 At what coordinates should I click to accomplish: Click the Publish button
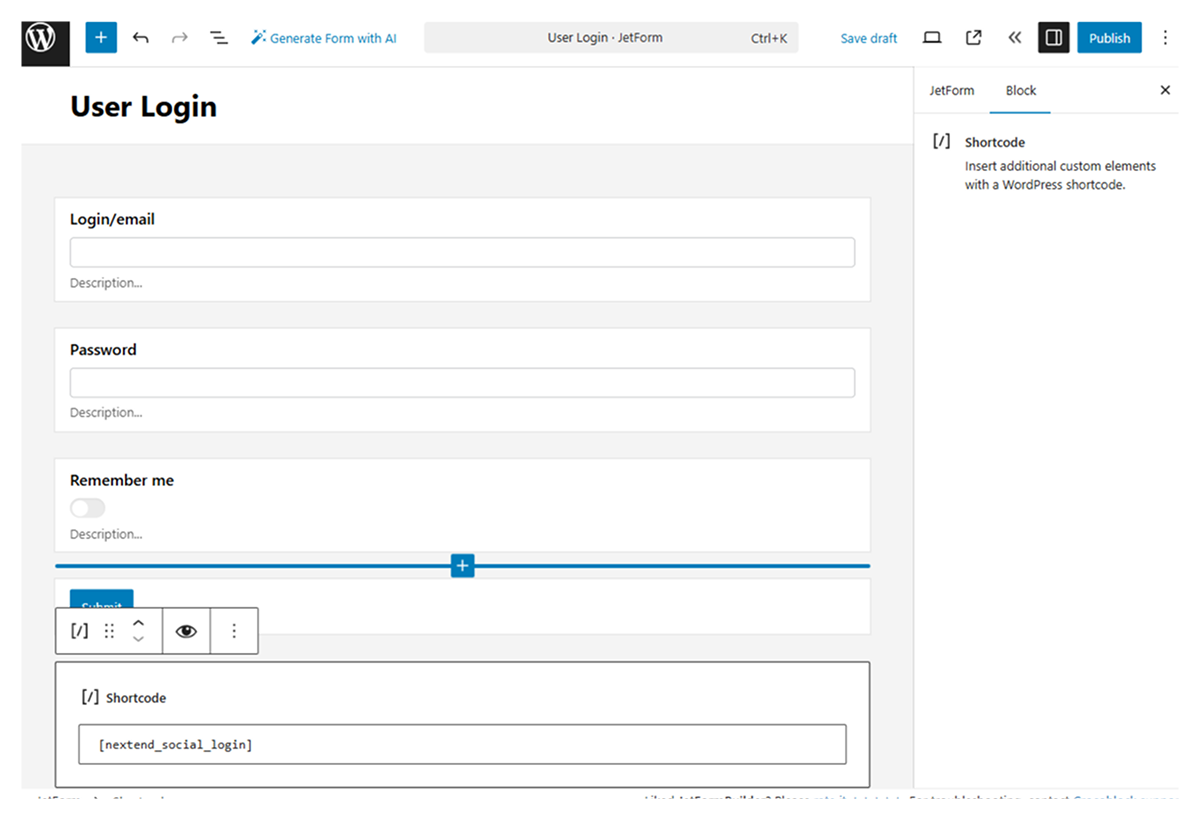click(x=1109, y=37)
